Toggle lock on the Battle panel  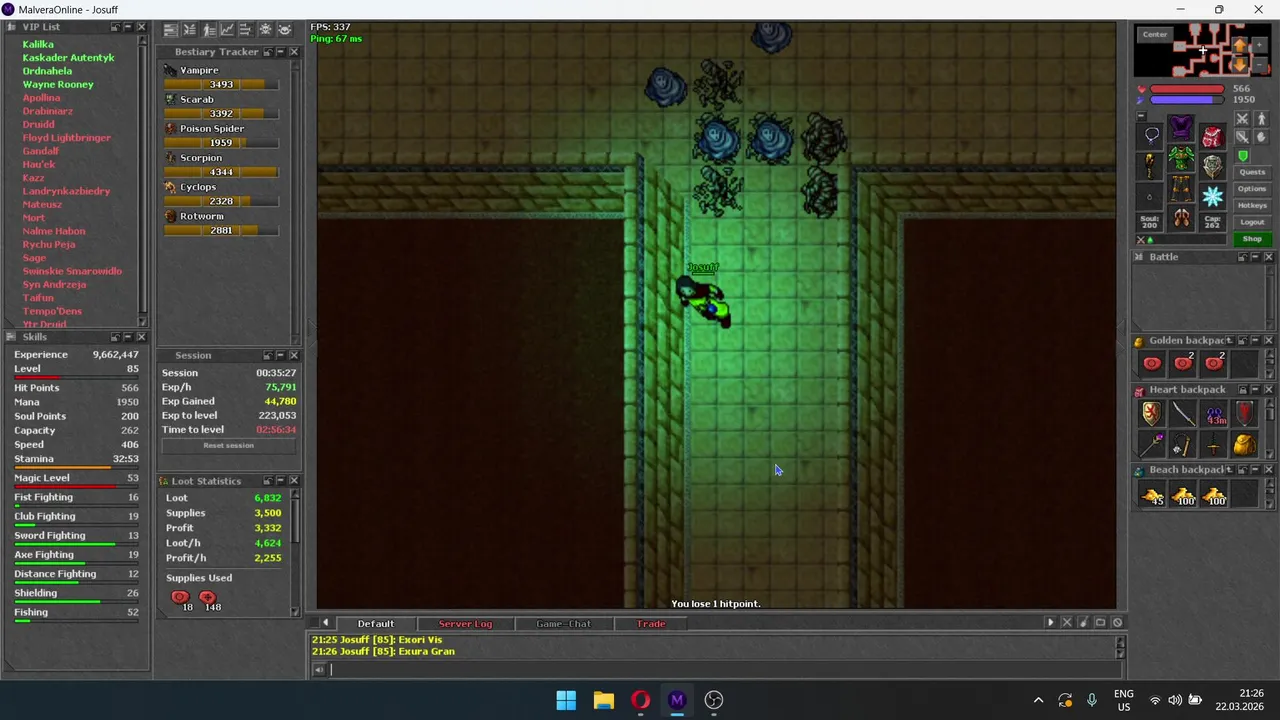coord(1242,257)
